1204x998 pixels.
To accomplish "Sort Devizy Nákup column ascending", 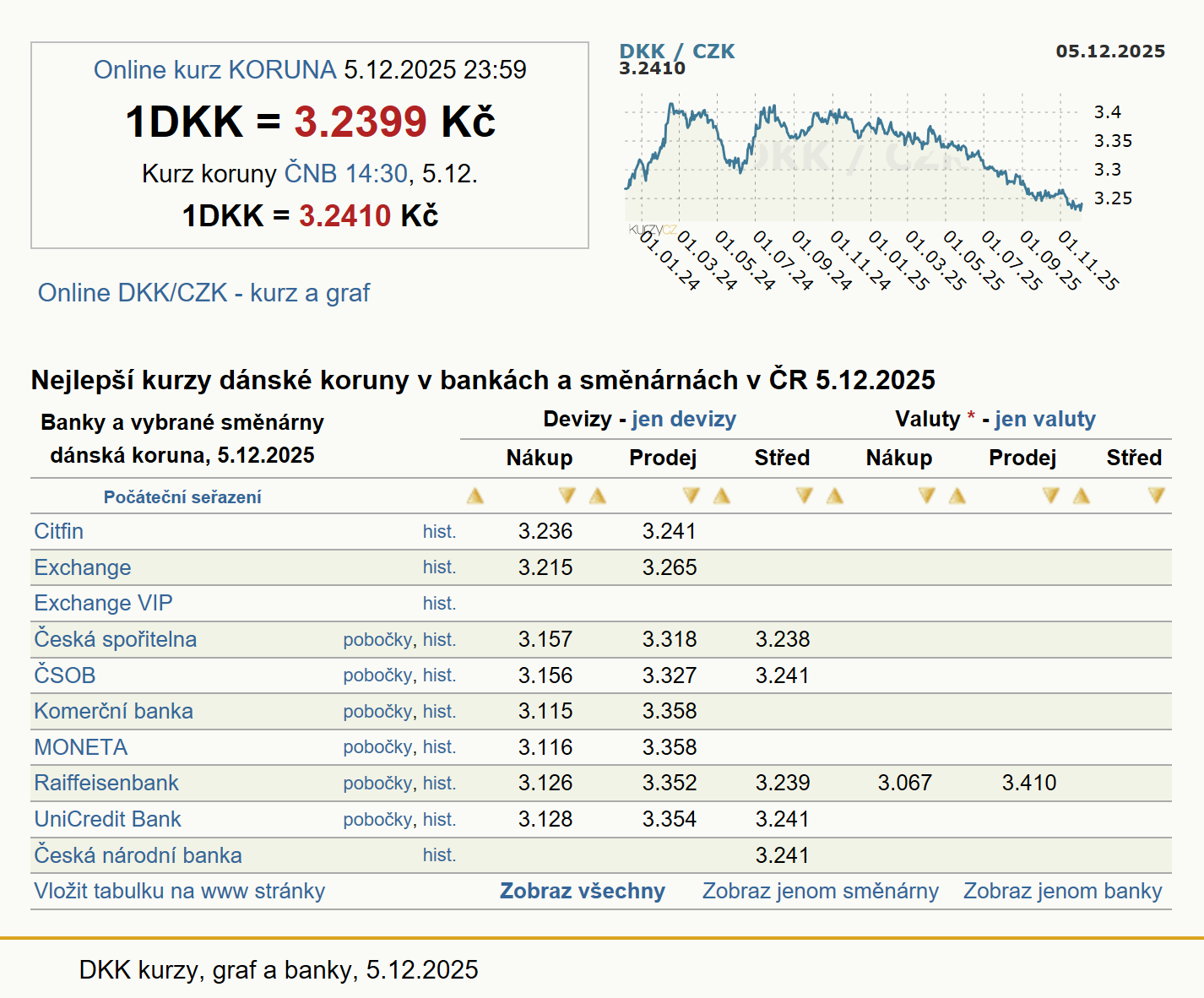I will [x=475, y=496].
